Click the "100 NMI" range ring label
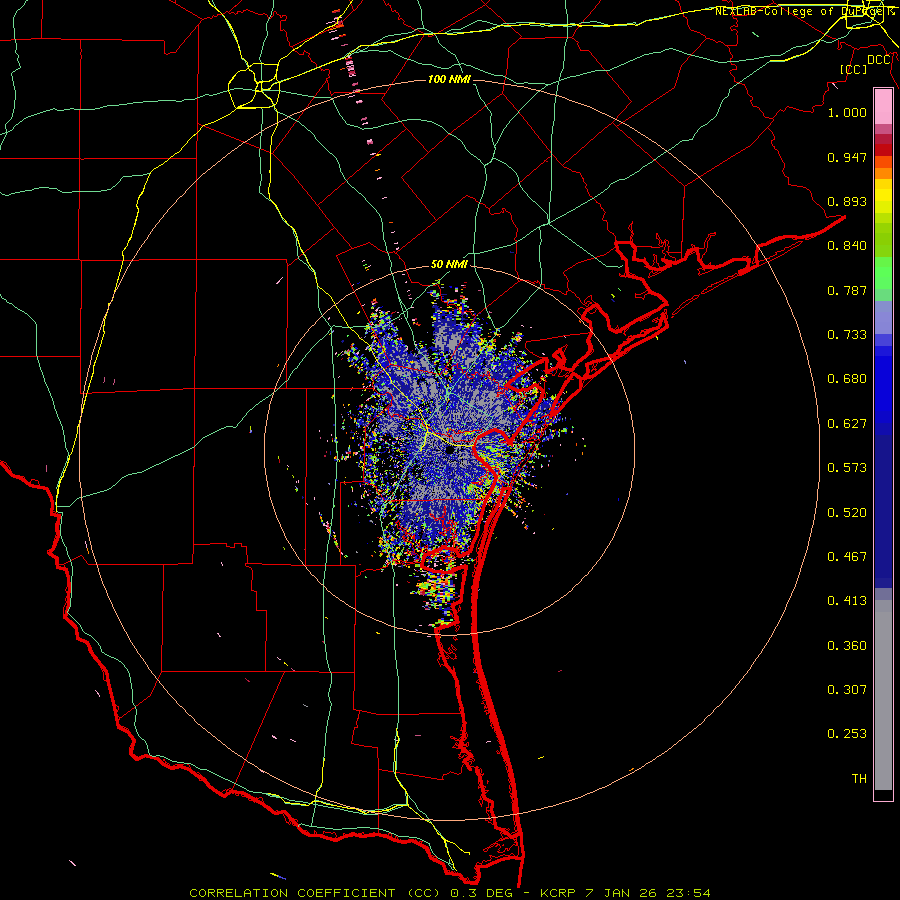The width and height of the screenshot is (900, 900). click(449, 79)
